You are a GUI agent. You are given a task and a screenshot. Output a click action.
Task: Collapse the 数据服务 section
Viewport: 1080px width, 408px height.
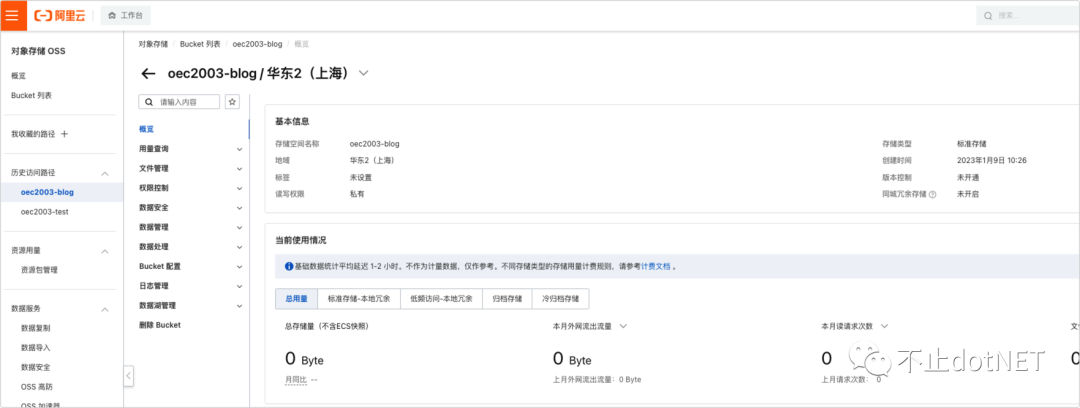click(105, 309)
